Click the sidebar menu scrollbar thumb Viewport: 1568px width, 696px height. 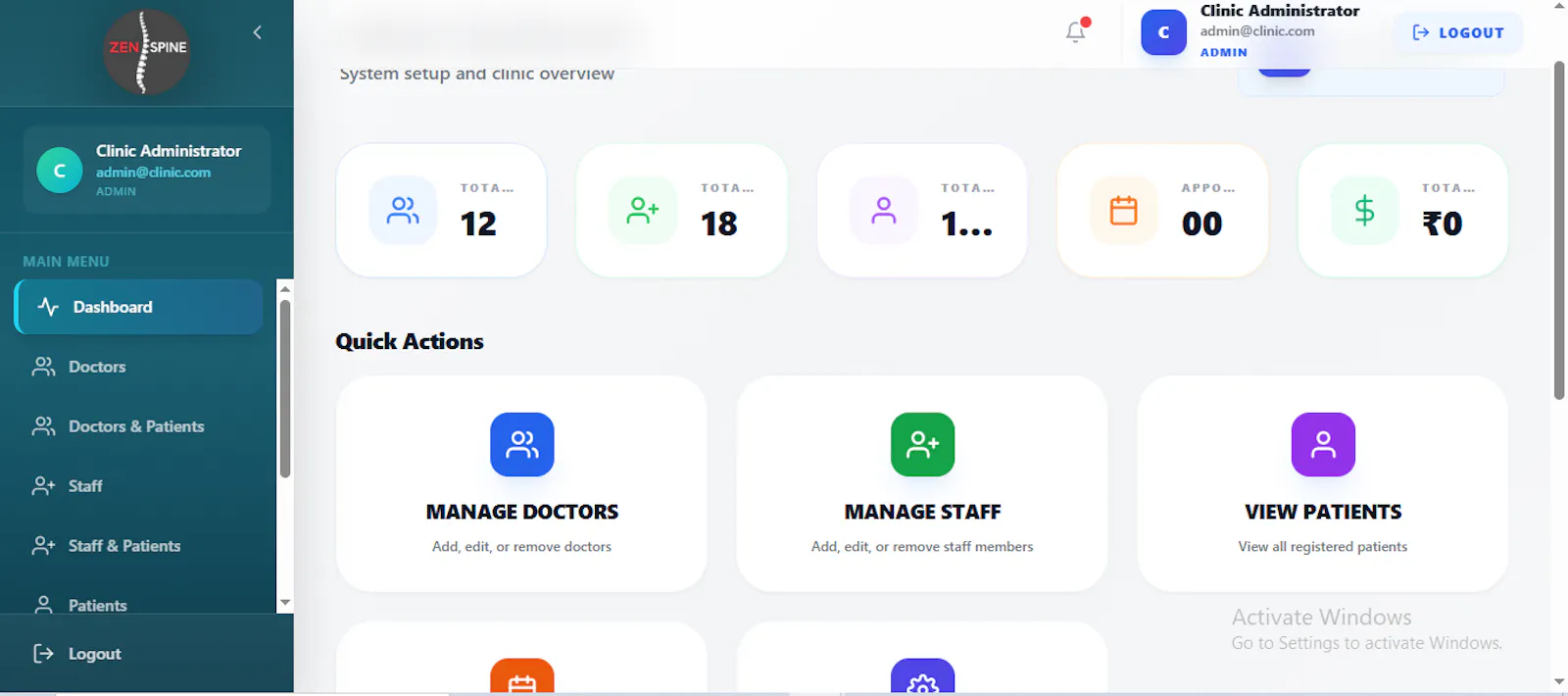click(x=285, y=388)
